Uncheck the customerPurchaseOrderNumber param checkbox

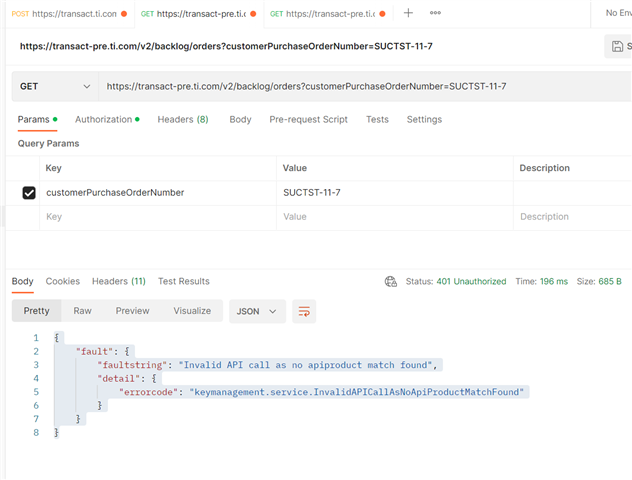[29, 192]
